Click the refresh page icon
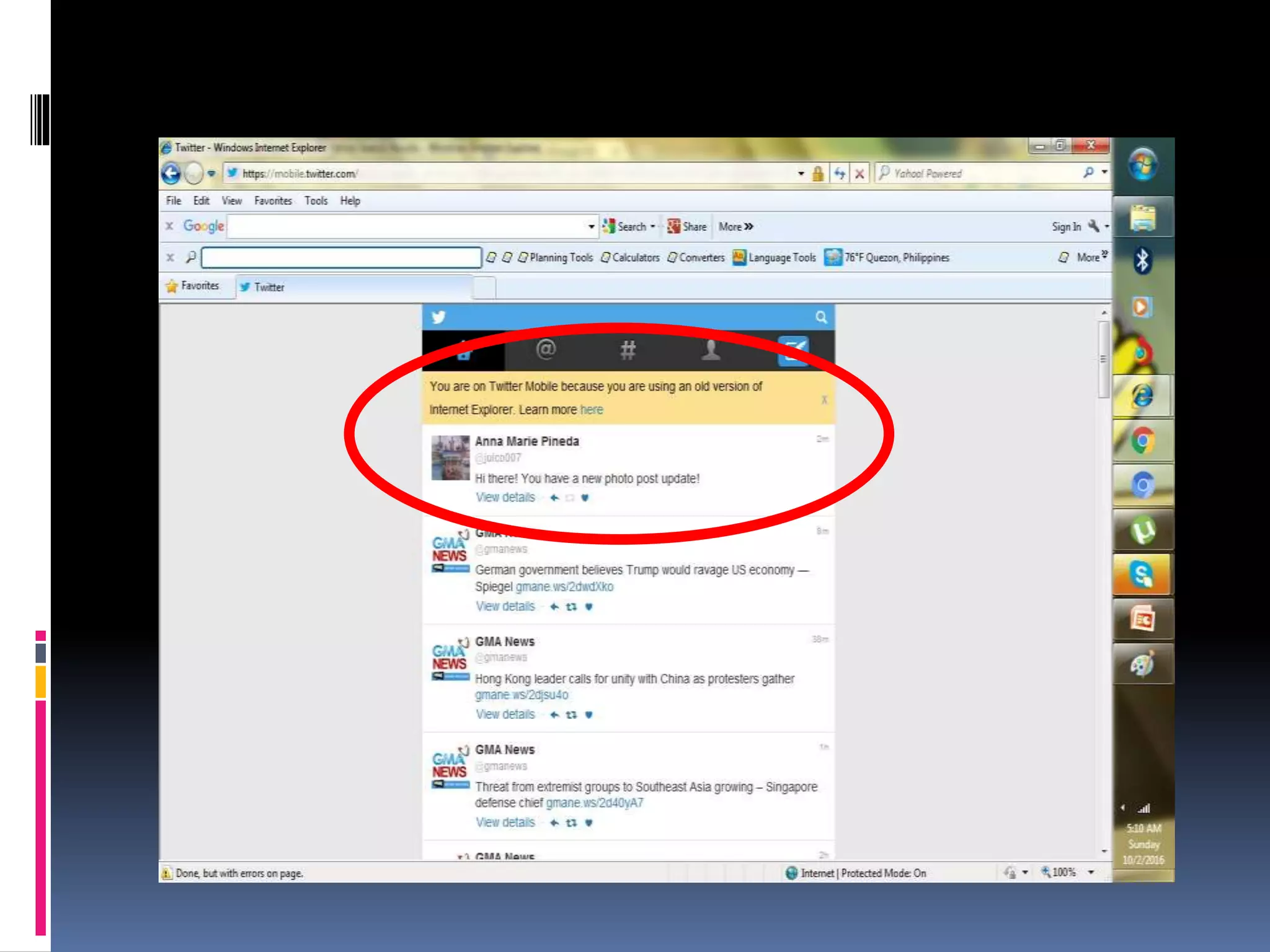The width and height of the screenshot is (1270, 952). click(839, 174)
